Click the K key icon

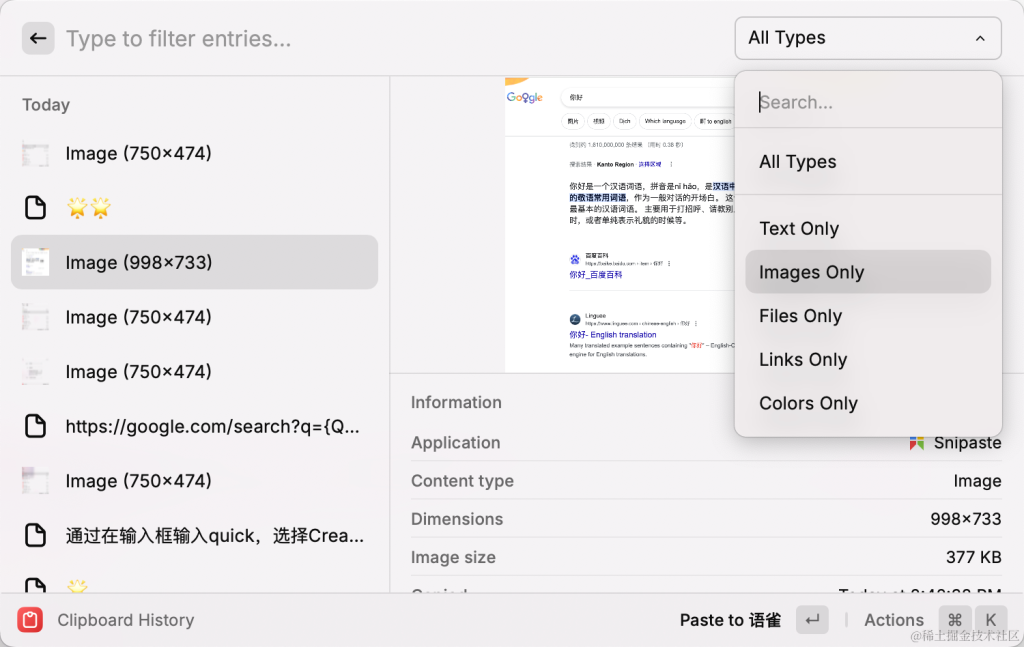point(991,620)
